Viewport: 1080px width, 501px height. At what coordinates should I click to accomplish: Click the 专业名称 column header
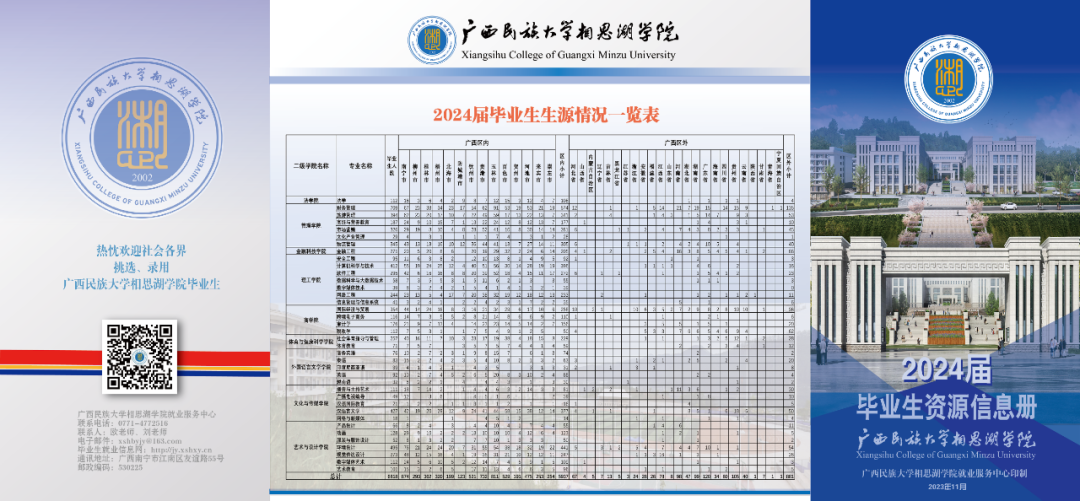point(361,166)
